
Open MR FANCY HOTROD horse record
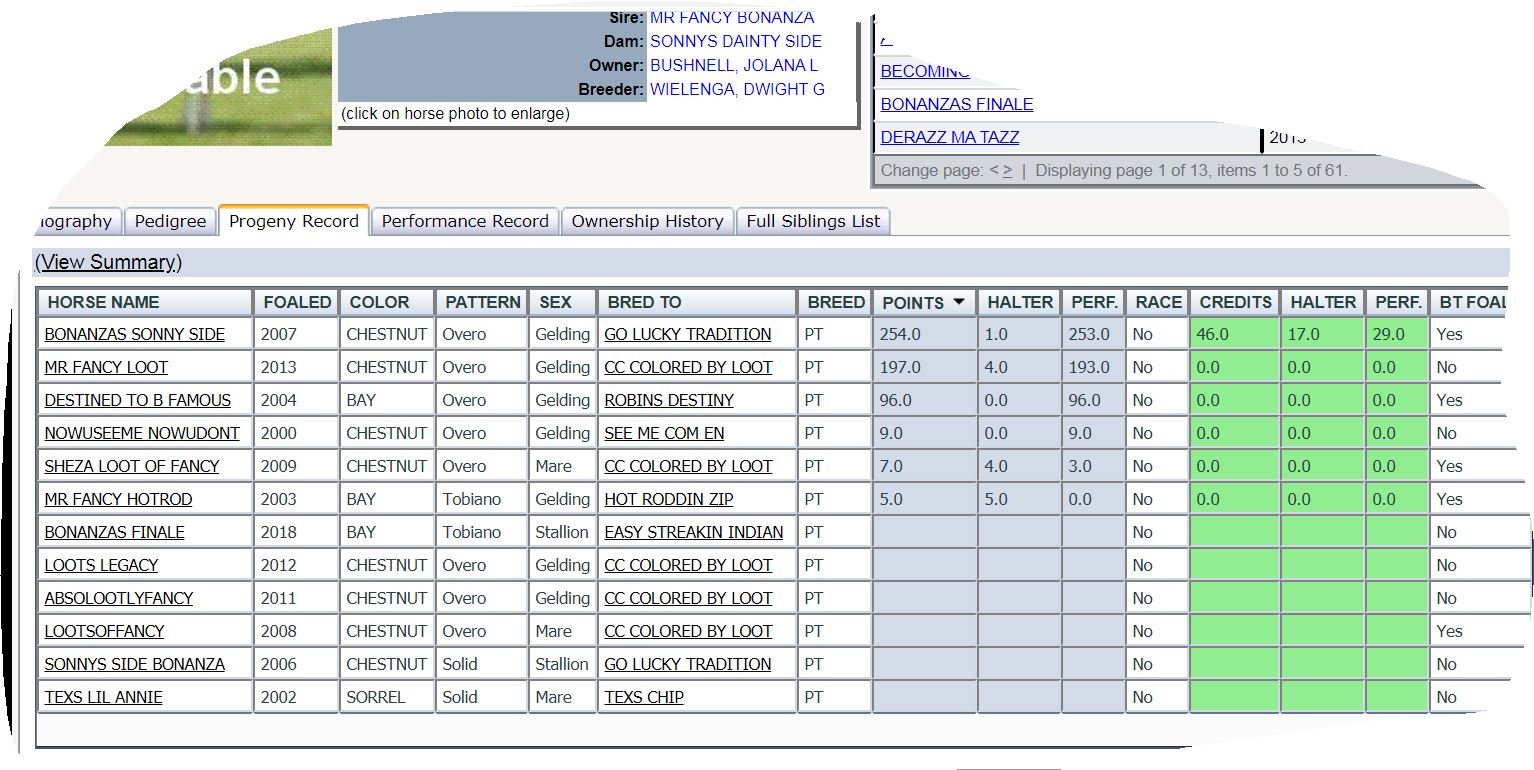click(118, 499)
